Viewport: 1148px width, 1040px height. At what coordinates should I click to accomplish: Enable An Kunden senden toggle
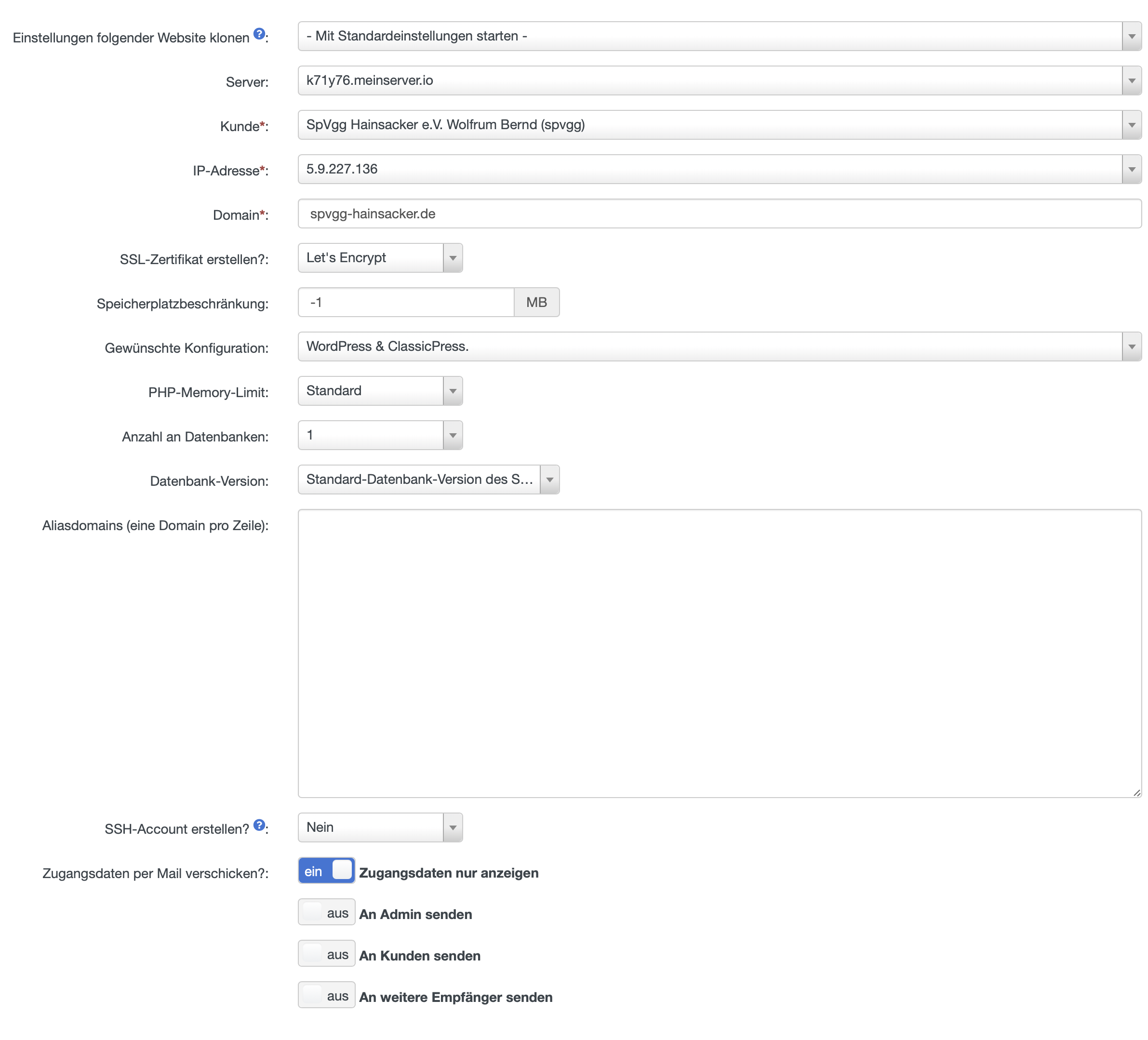tap(326, 953)
